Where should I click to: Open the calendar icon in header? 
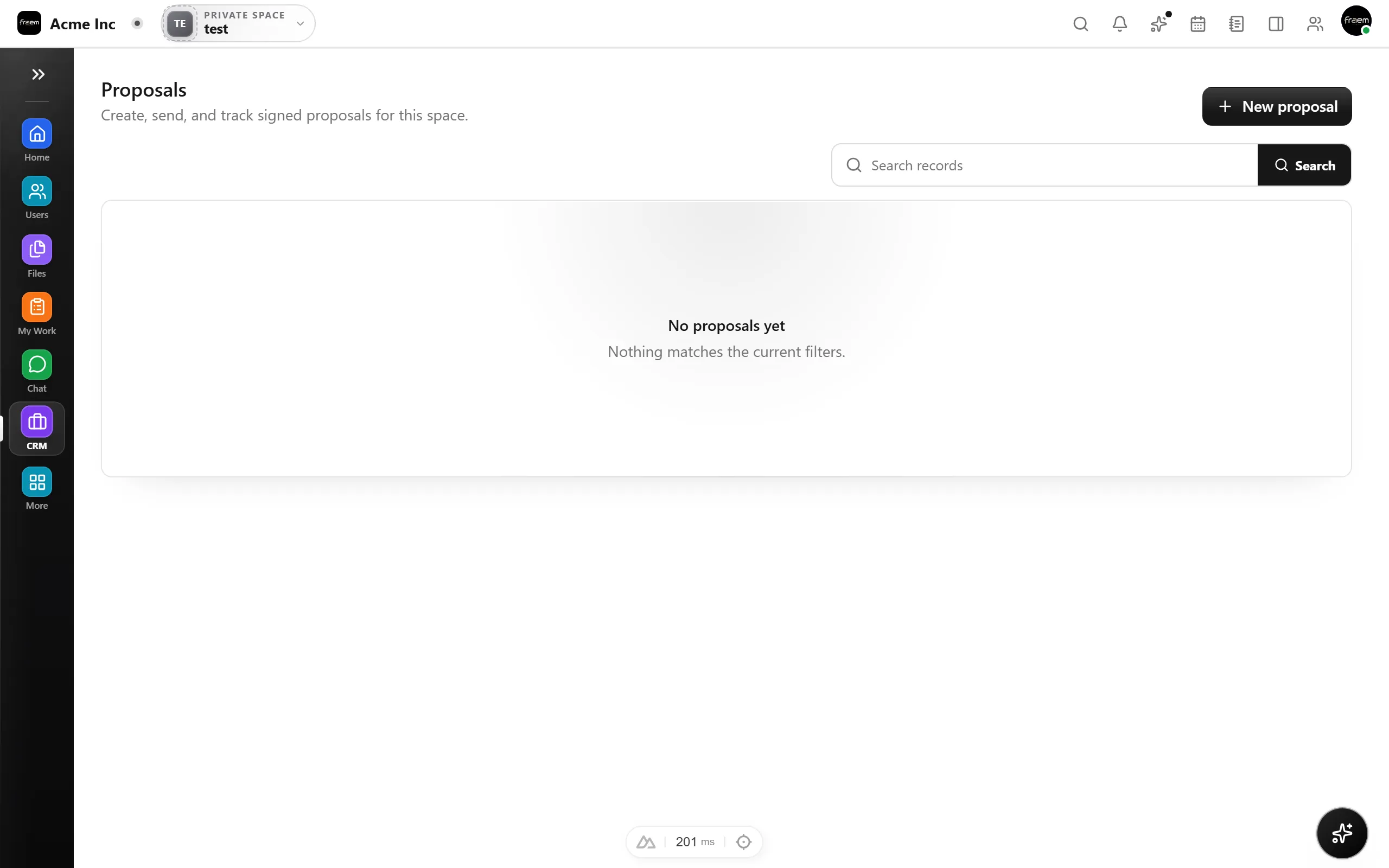pos(1197,23)
